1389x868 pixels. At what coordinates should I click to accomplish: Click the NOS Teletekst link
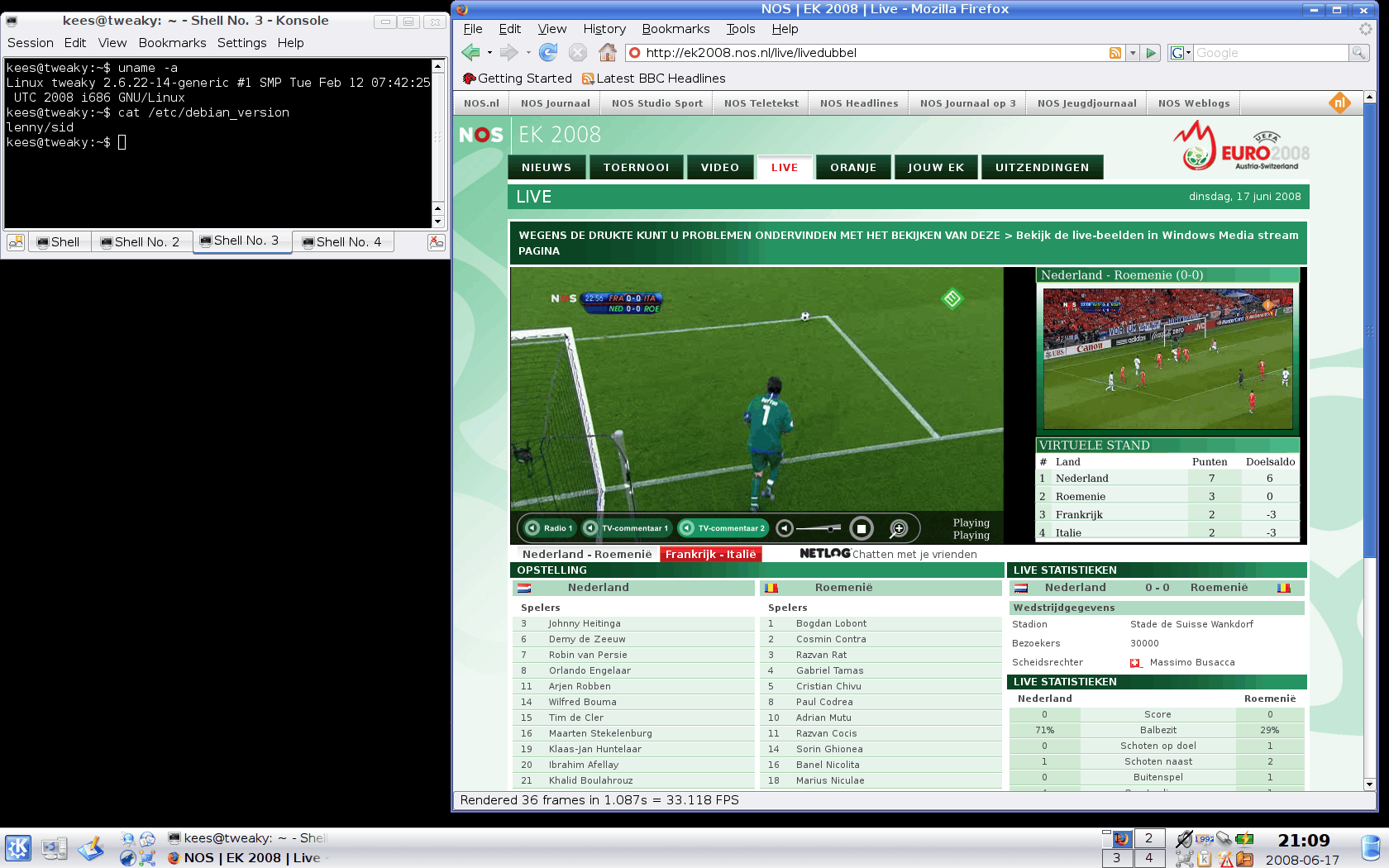click(x=761, y=103)
